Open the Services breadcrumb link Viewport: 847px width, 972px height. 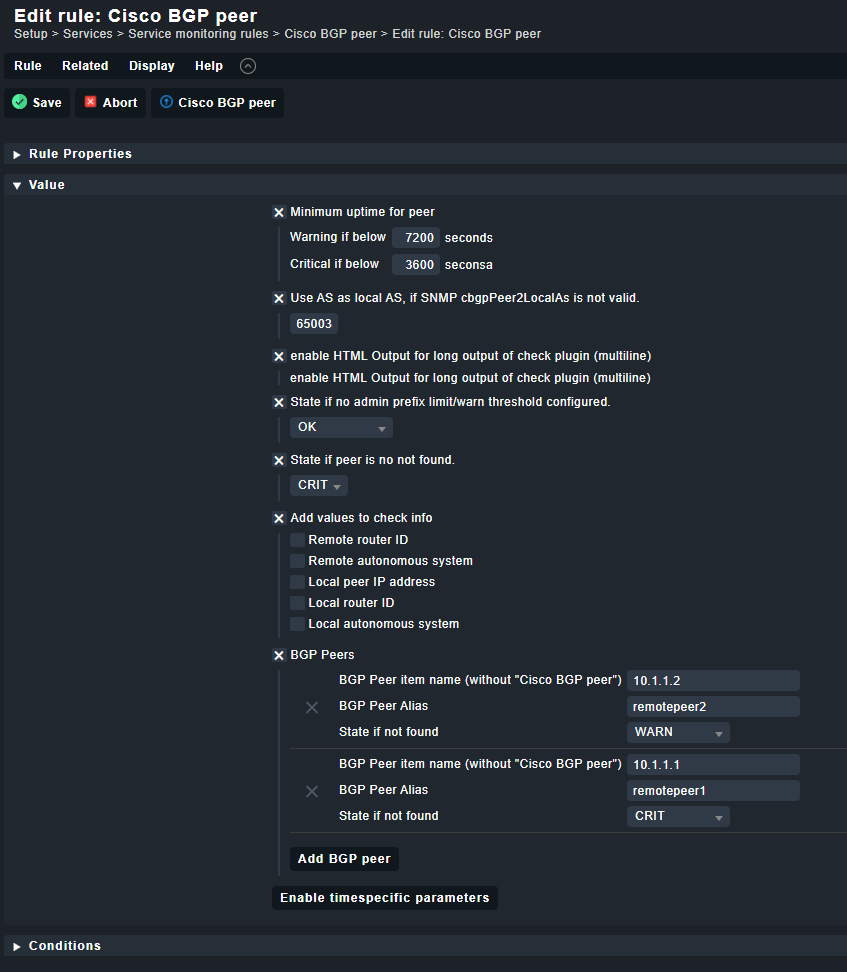[x=88, y=34]
